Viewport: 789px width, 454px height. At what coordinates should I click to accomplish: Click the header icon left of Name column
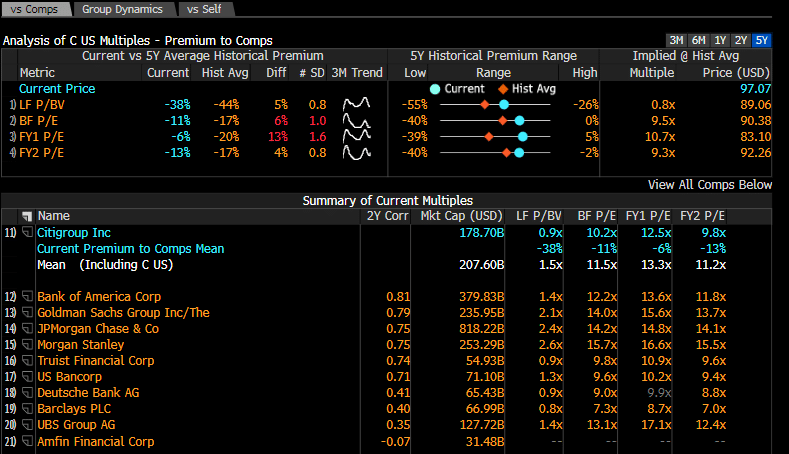pos(27,216)
